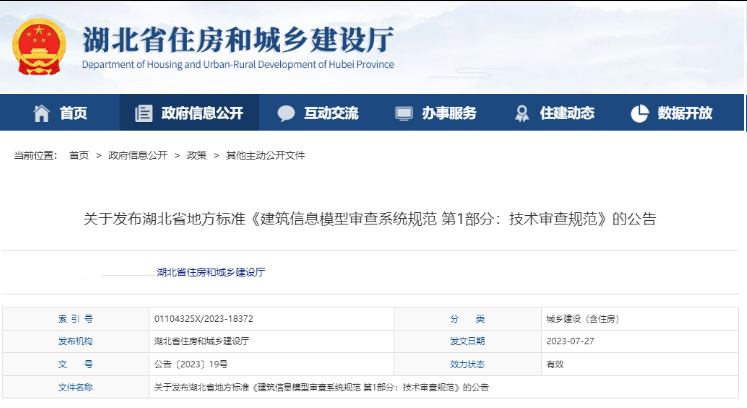Click the speech bubble icon beside 互动交流

coord(286,113)
